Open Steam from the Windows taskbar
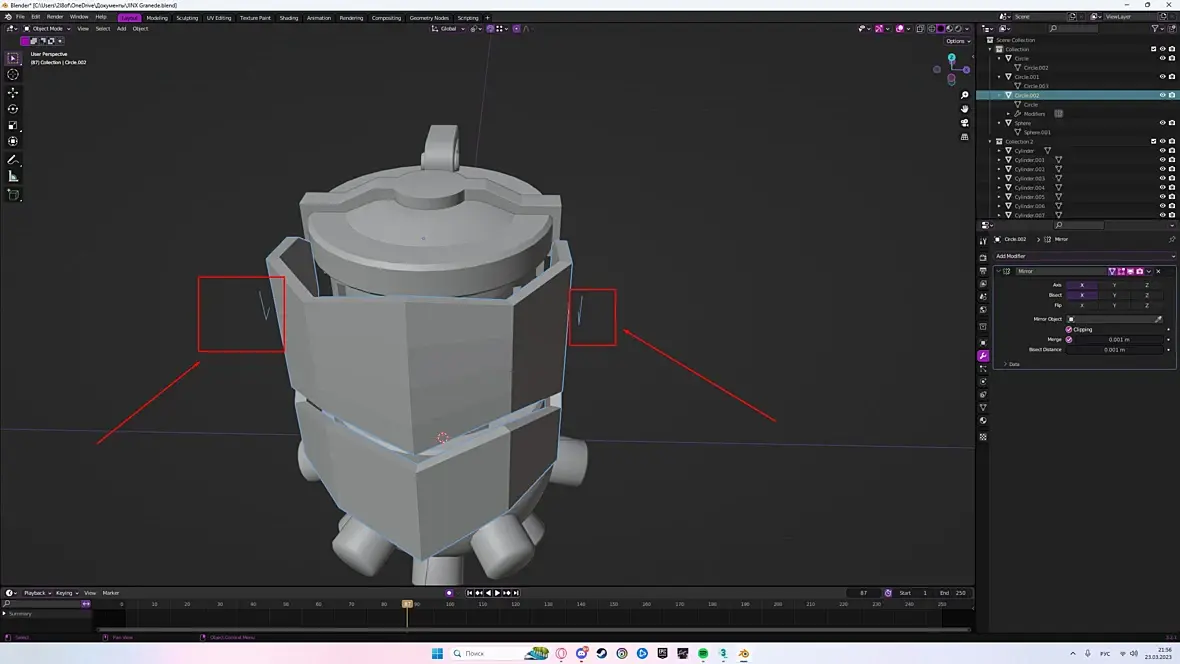The height and width of the screenshot is (664, 1180). click(x=601, y=653)
